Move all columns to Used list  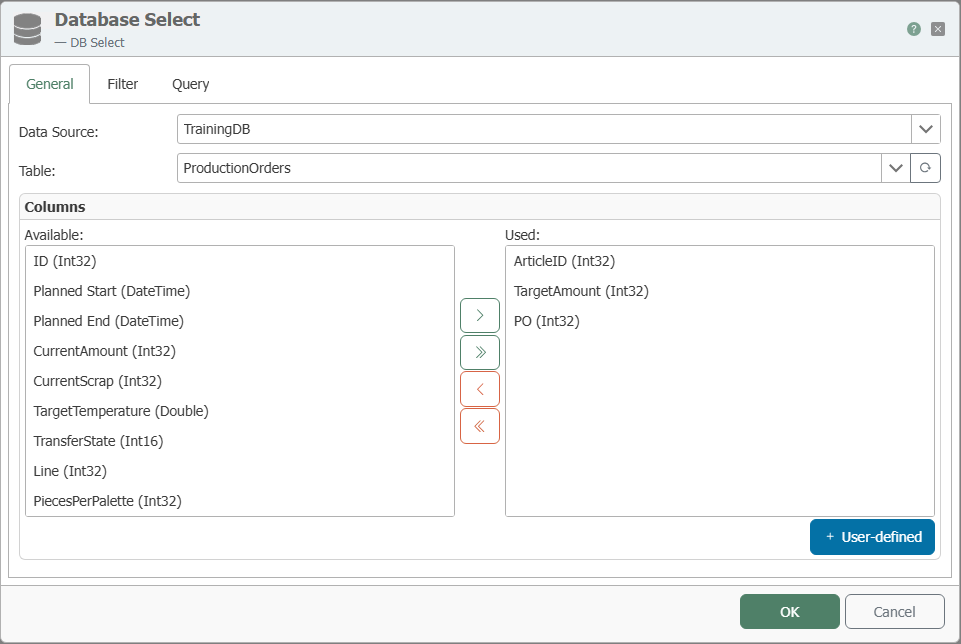point(480,352)
